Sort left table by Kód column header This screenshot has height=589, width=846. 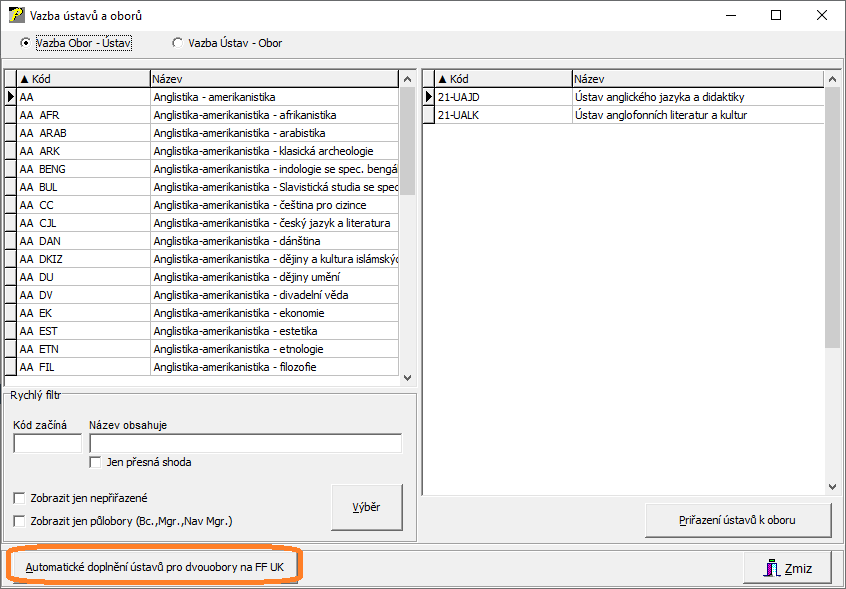(x=83, y=79)
